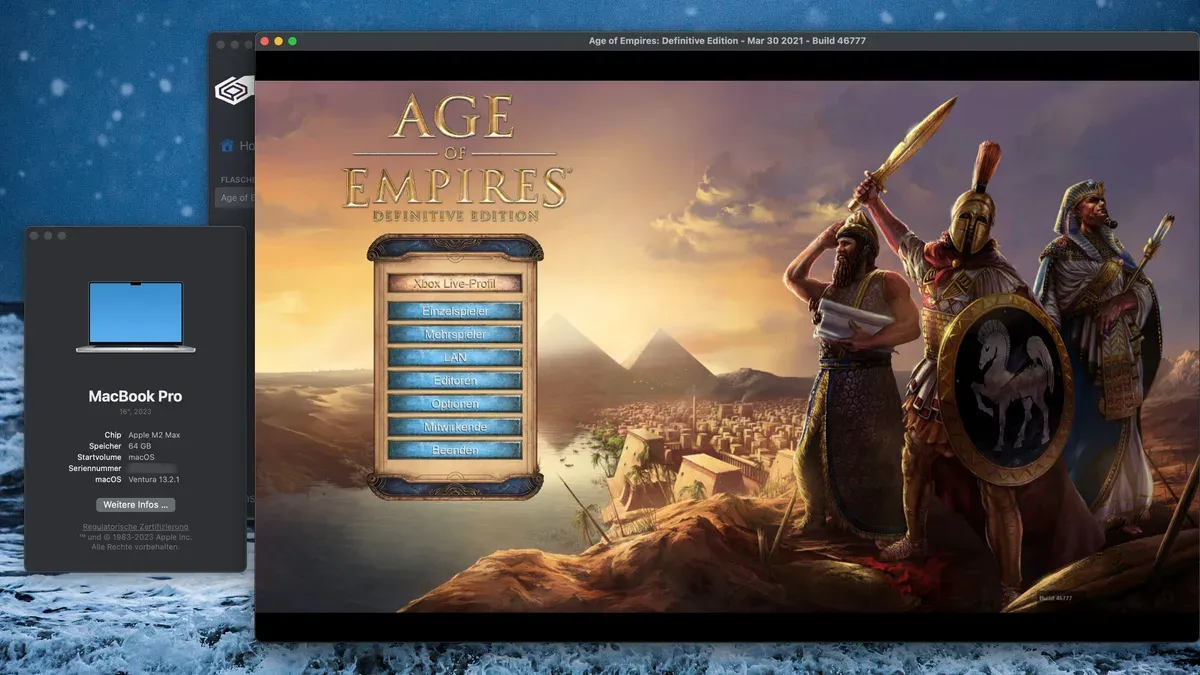The width and height of the screenshot is (1200, 675).
Task: Close the Age of Empires game window
Action: [x=265, y=41]
